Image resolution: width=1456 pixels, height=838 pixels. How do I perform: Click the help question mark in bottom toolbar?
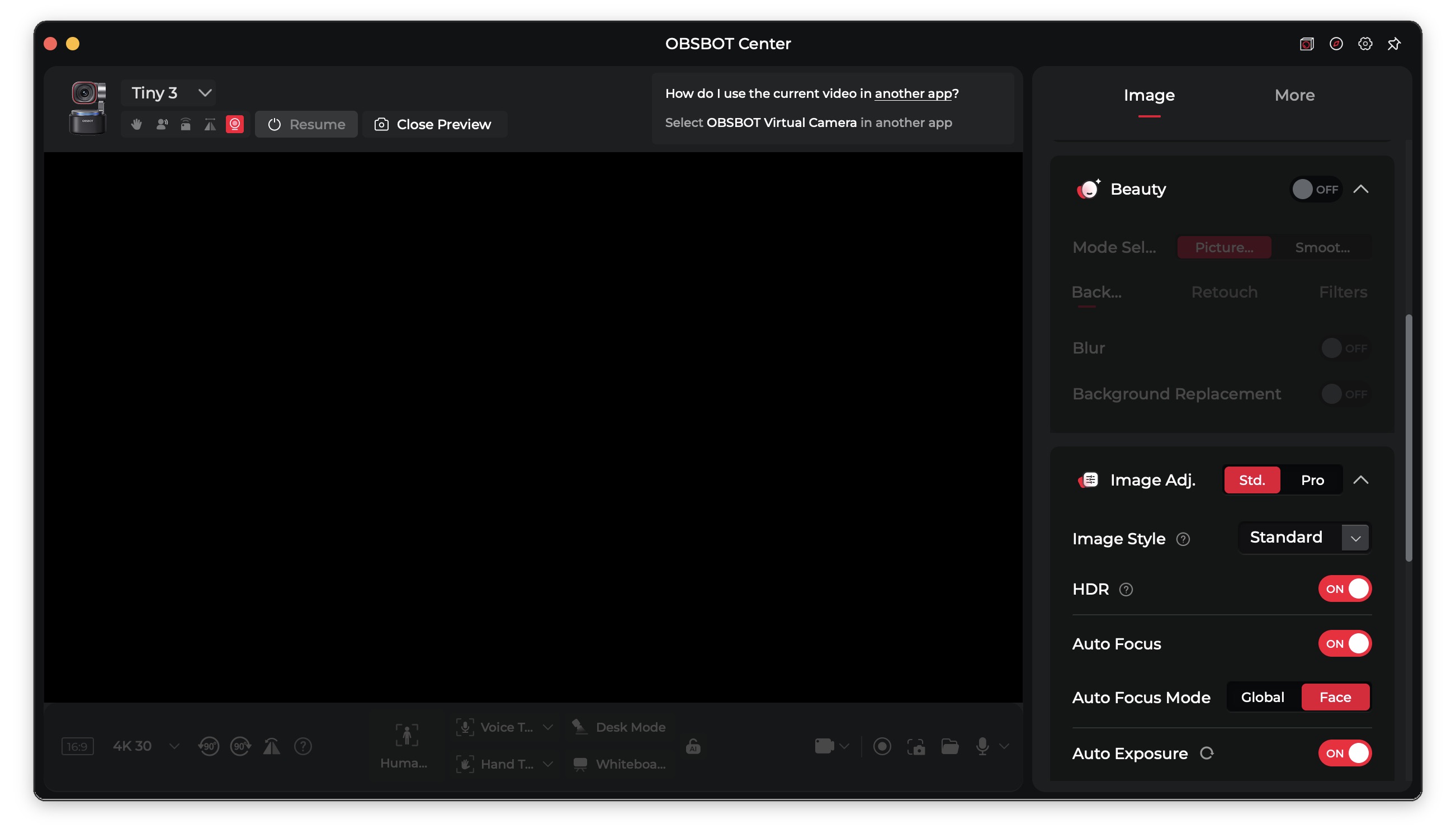point(302,746)
